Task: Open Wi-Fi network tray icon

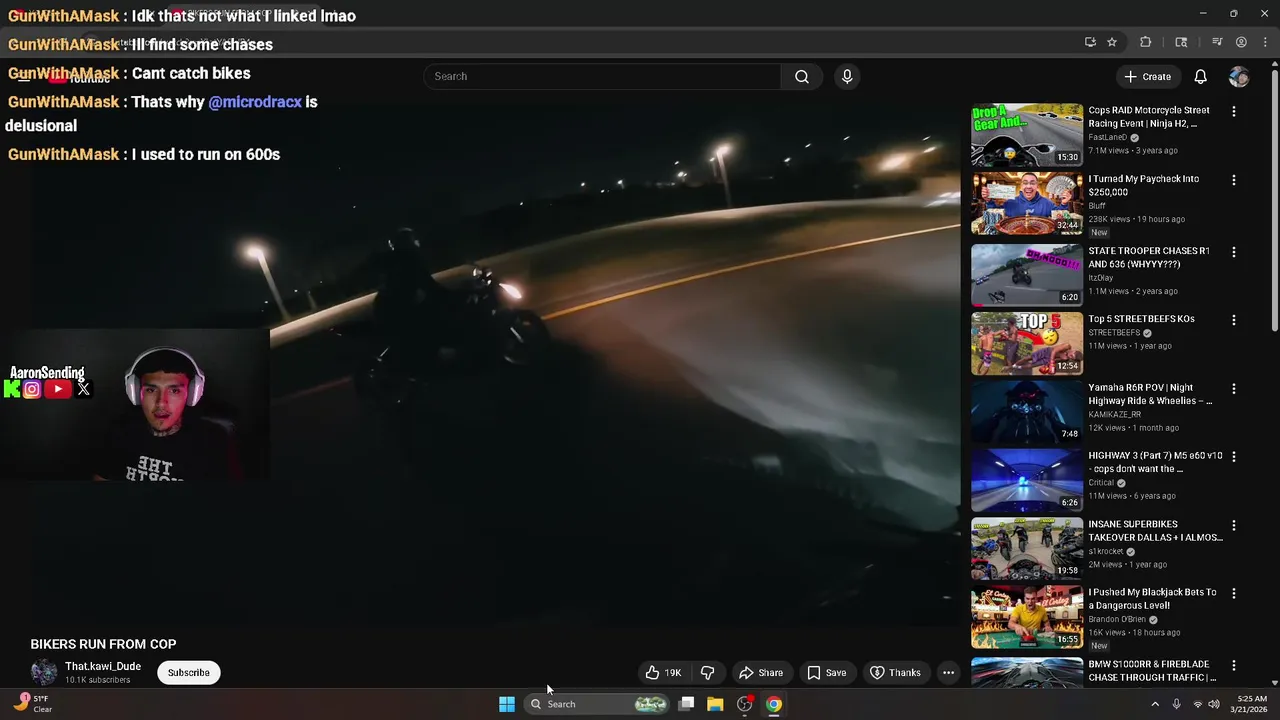Action: coord(1198,704)
